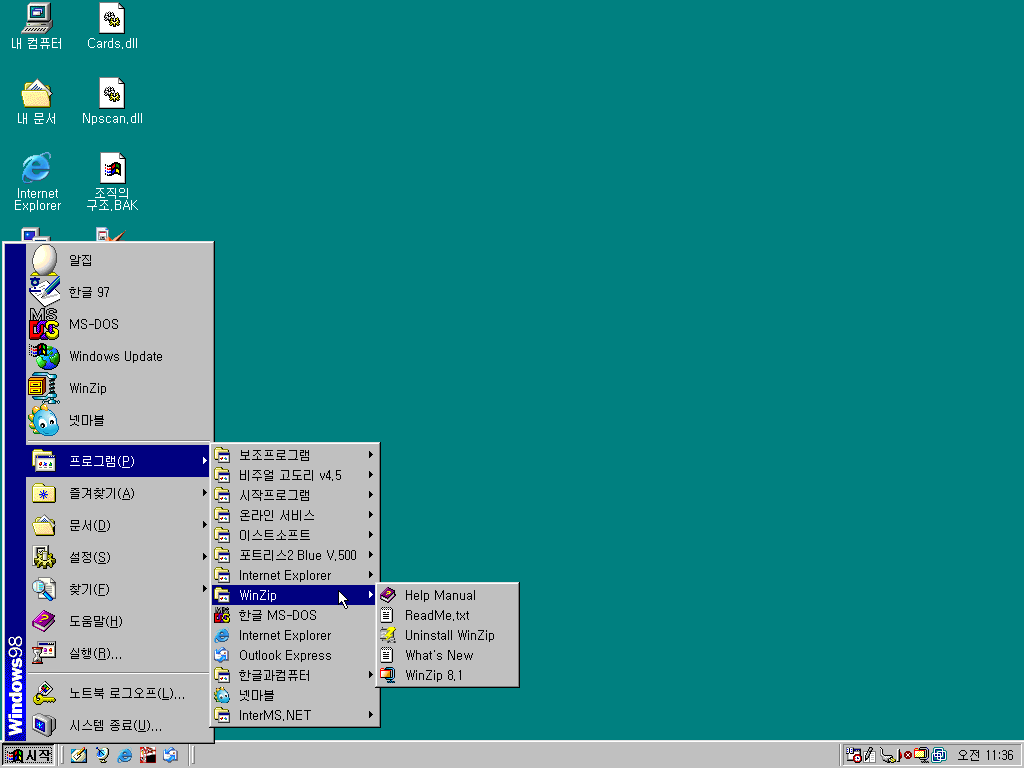Run Uninstall WinZip
Screen dimensions: 1024x768
pyautogui.click(x=447, y=635)
